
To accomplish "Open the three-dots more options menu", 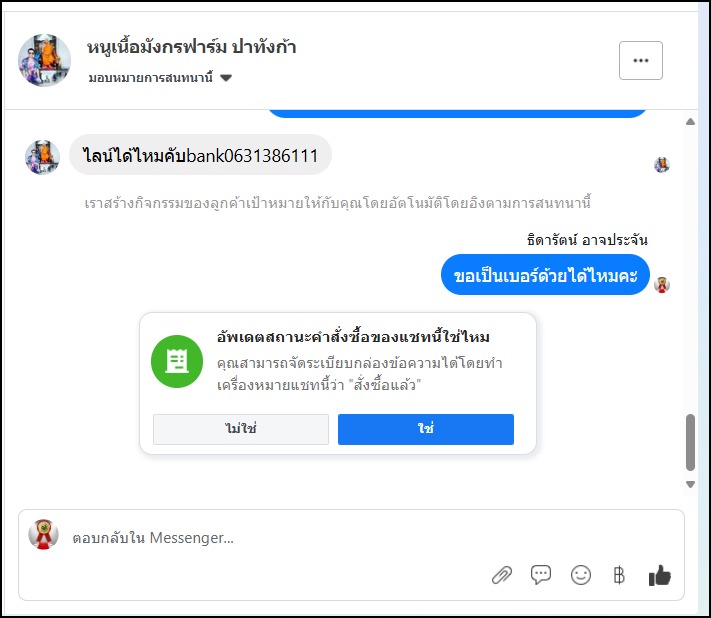I will pyautogui.click(x=641, y=60).
